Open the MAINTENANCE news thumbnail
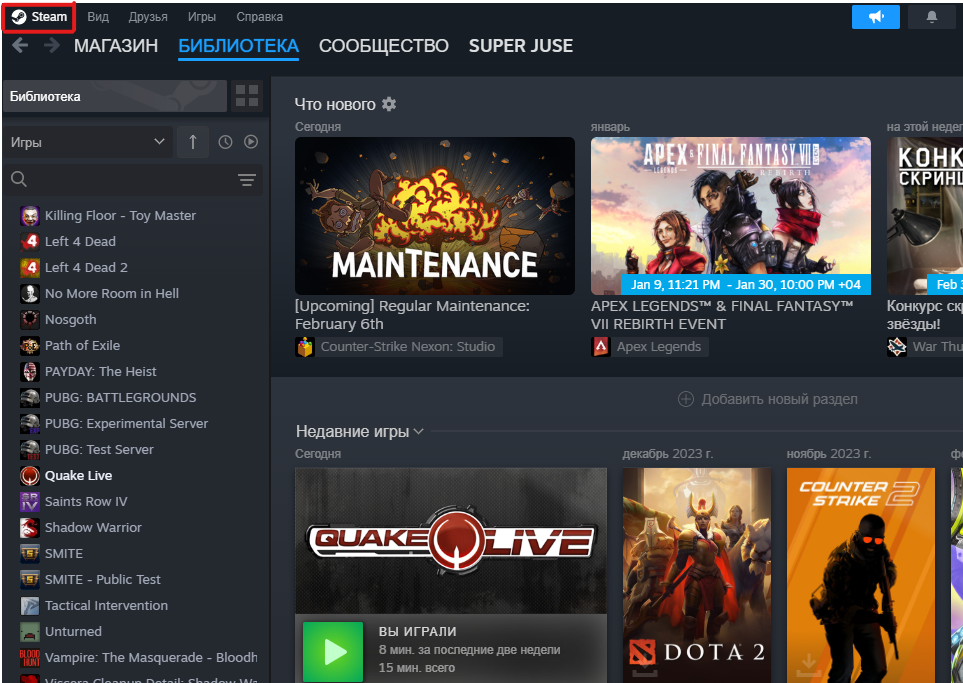Screen dimensions: 963x683 (x=435, y=216)
